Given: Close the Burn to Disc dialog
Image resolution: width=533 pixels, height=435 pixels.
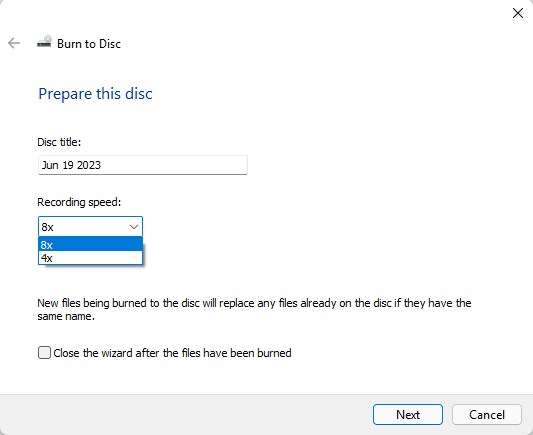Looking at the screenshot, I should [518, 13].
